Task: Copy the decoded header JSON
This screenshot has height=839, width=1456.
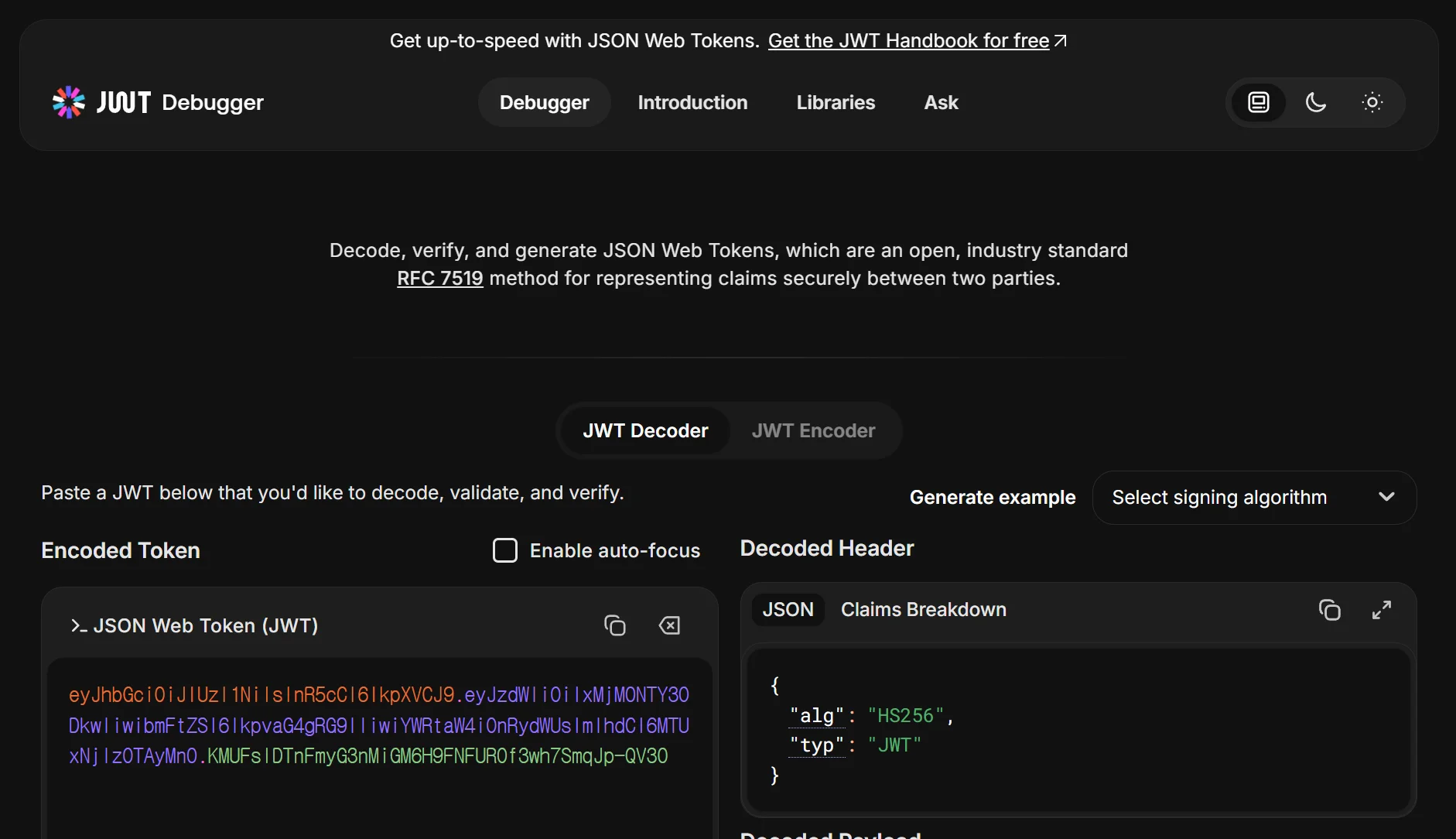Action: [1330, 610]
